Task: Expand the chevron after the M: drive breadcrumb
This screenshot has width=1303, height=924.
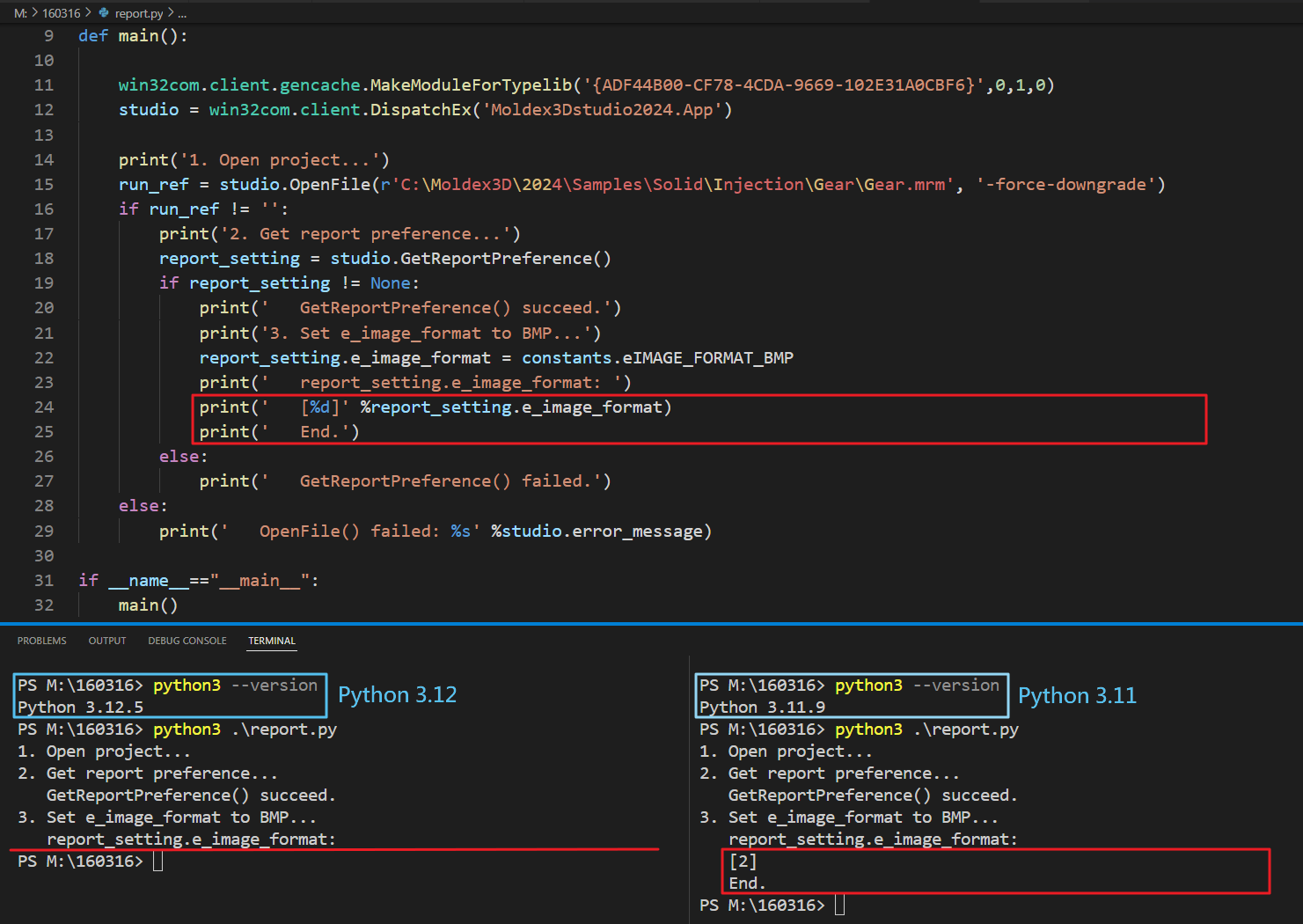Action: (35, 12)
